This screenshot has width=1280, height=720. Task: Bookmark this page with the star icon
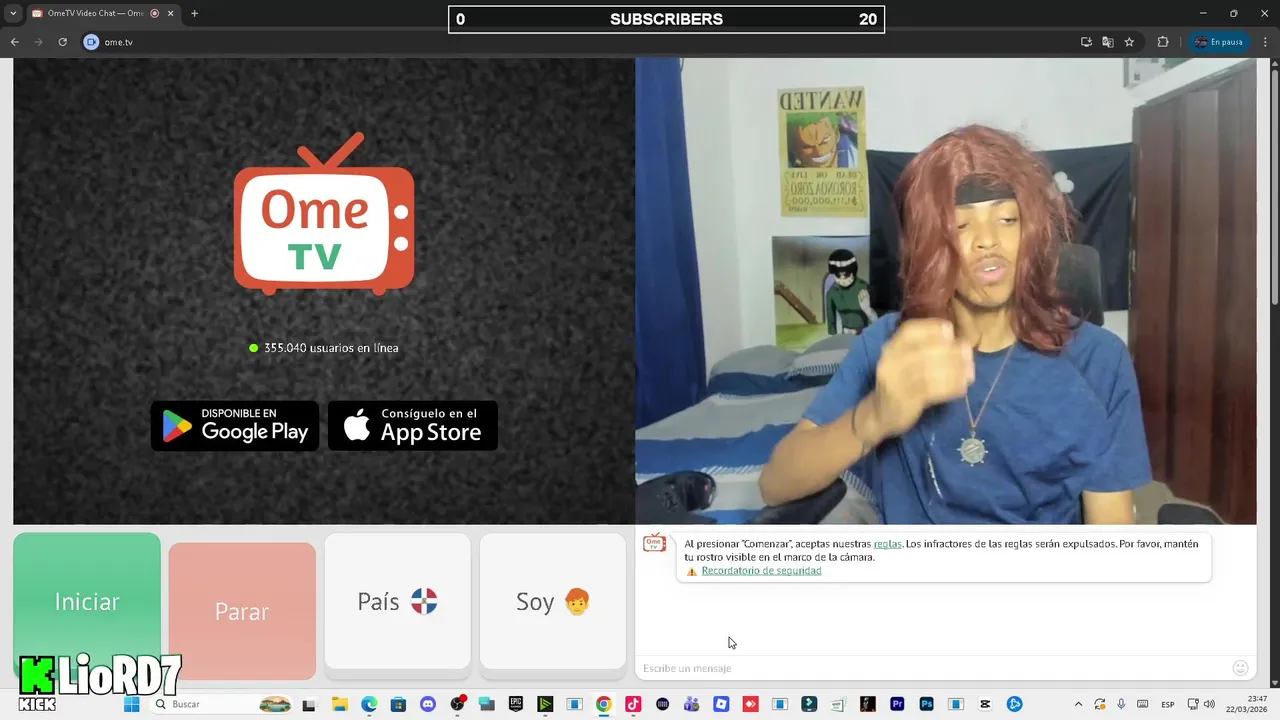point(1129,42)
